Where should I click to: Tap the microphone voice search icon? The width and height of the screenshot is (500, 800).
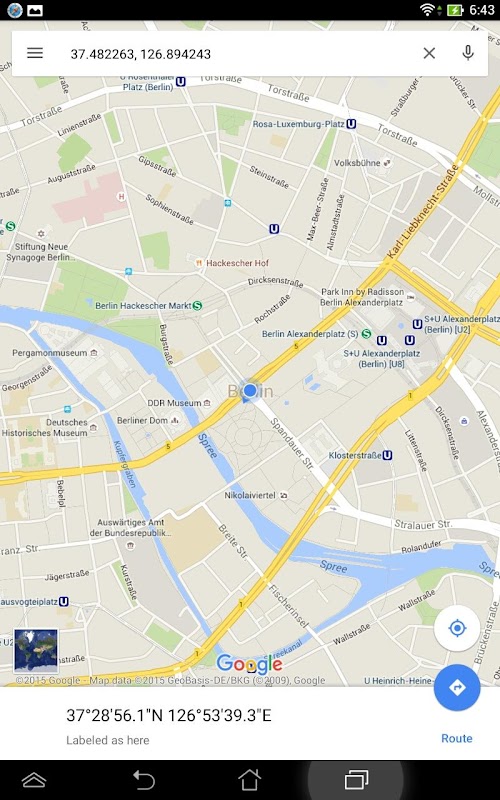click(468, 53)
